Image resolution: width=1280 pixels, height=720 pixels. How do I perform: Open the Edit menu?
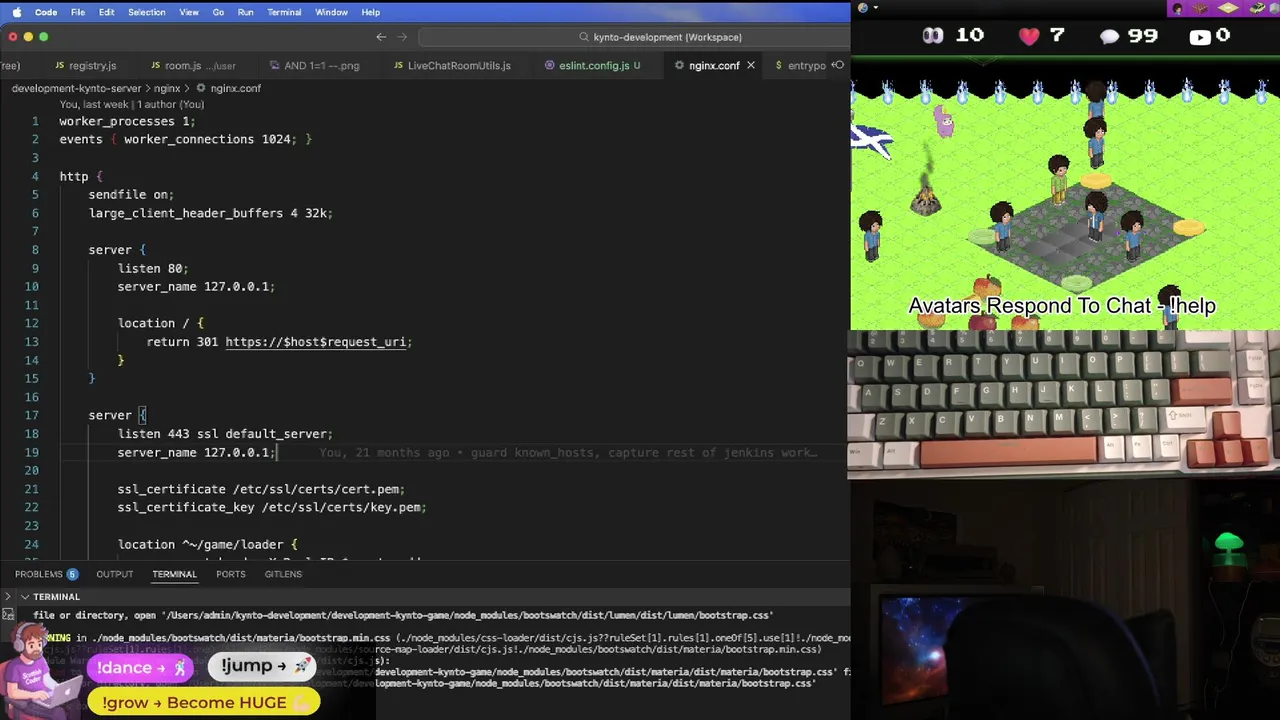pos(107,12)
